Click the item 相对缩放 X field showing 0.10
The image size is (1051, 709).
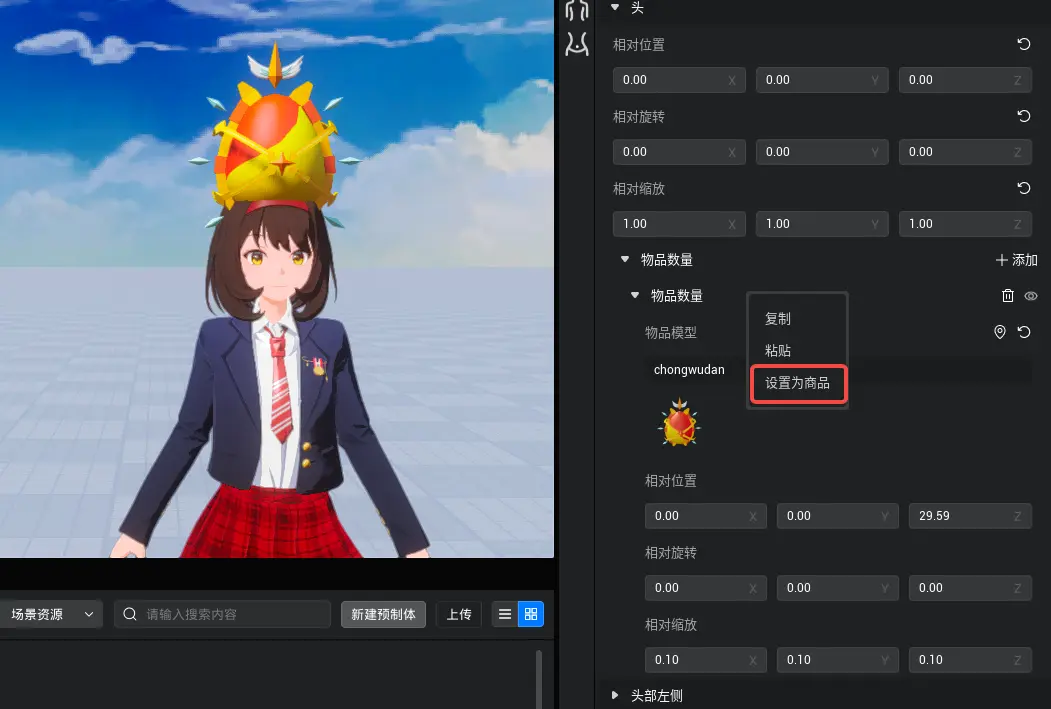(x=706, y=659)
